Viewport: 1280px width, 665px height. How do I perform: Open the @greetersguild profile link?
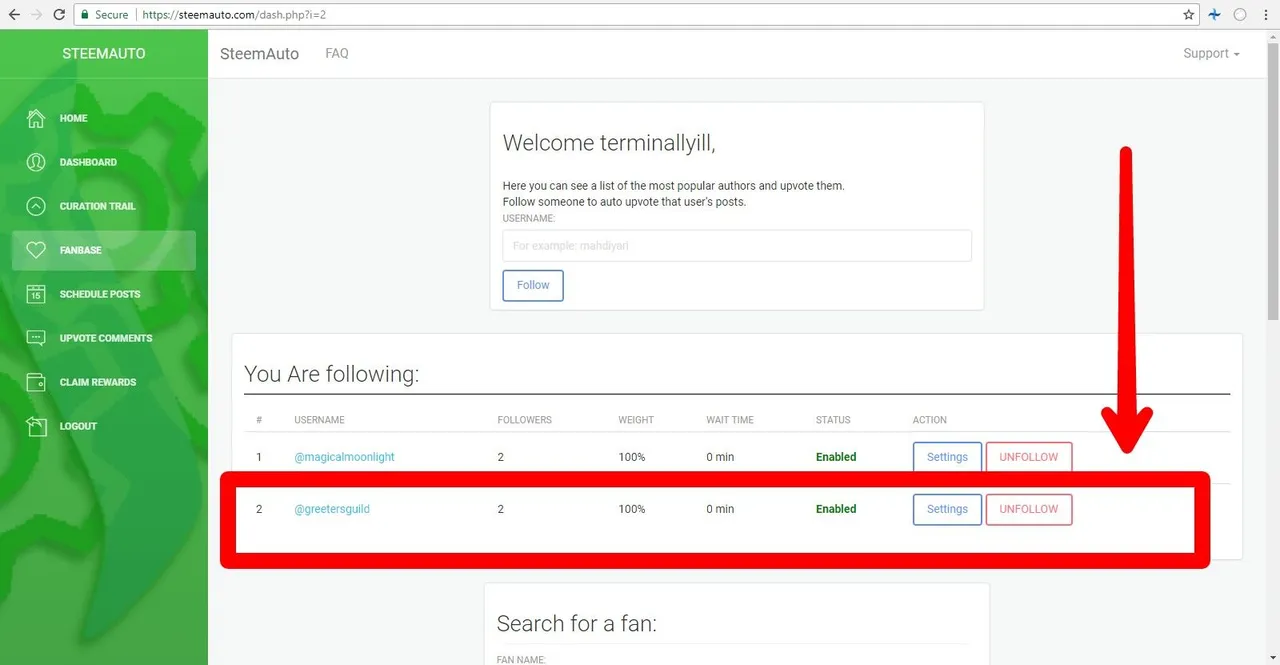[x=332, y=509]
